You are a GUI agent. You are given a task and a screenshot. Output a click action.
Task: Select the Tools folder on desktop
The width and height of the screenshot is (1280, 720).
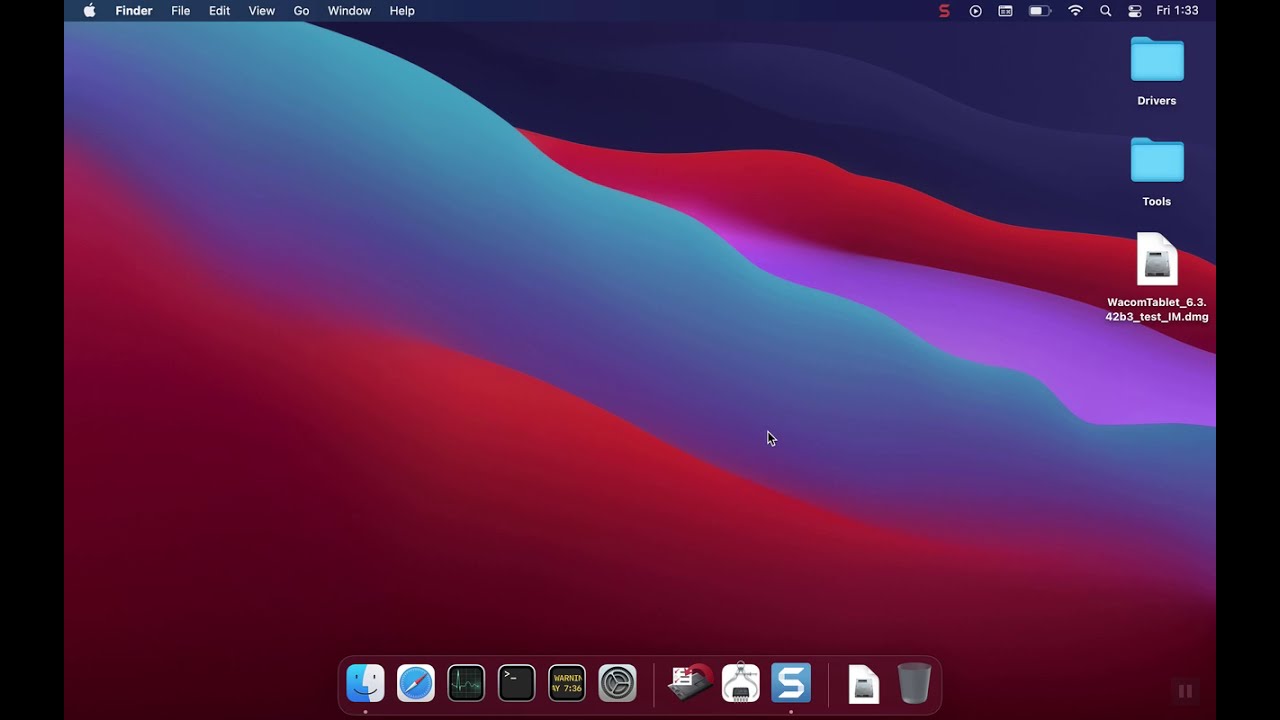[1157, 161]
